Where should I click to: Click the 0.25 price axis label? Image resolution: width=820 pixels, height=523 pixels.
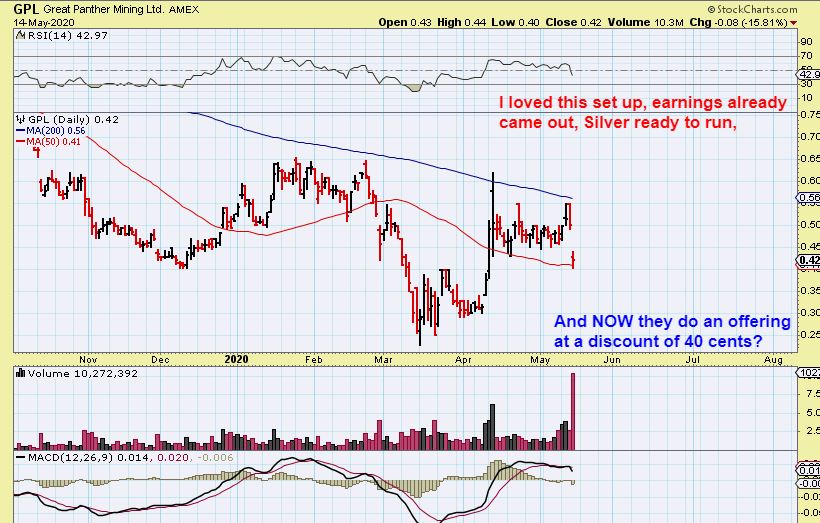810,334
